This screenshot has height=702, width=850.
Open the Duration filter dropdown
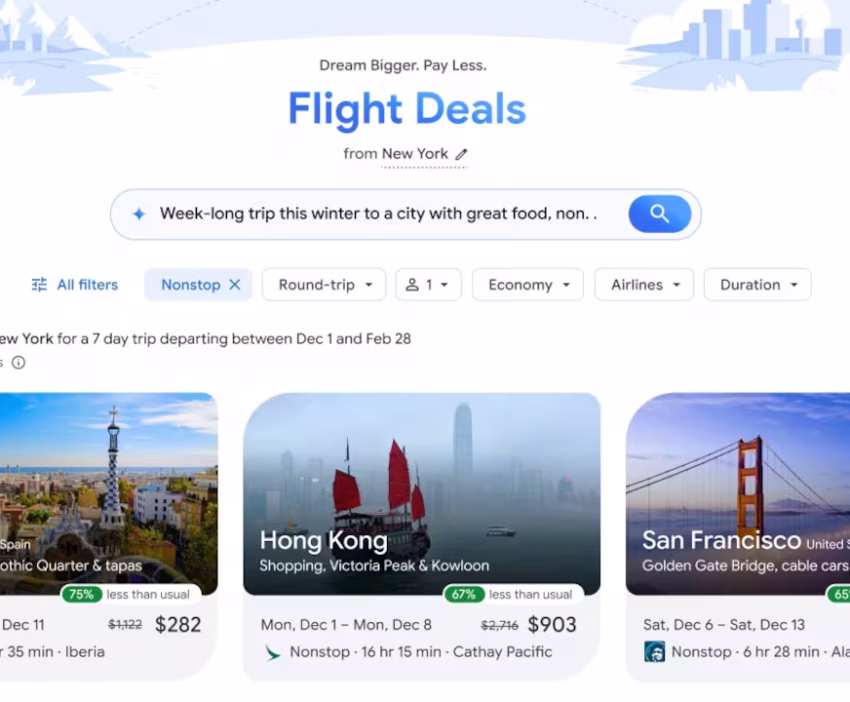coord(758,285)
